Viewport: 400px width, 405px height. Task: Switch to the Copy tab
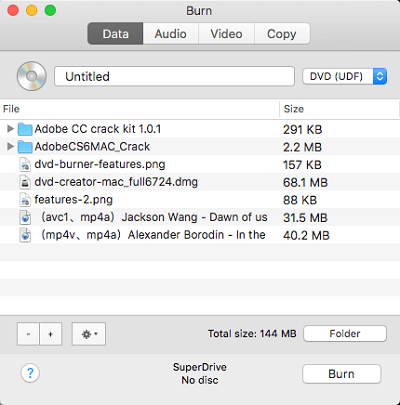click(282, 34)
